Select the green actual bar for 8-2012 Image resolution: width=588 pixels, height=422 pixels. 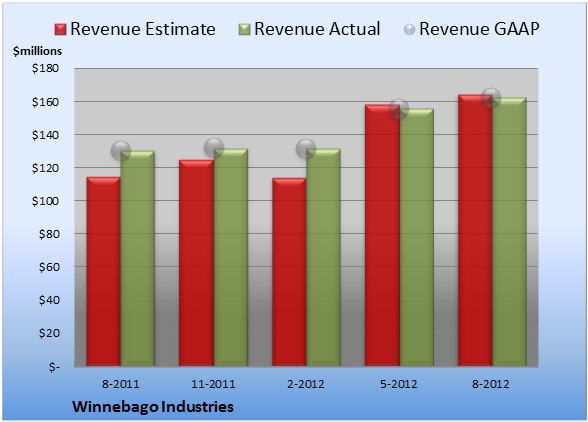point(509,232)
